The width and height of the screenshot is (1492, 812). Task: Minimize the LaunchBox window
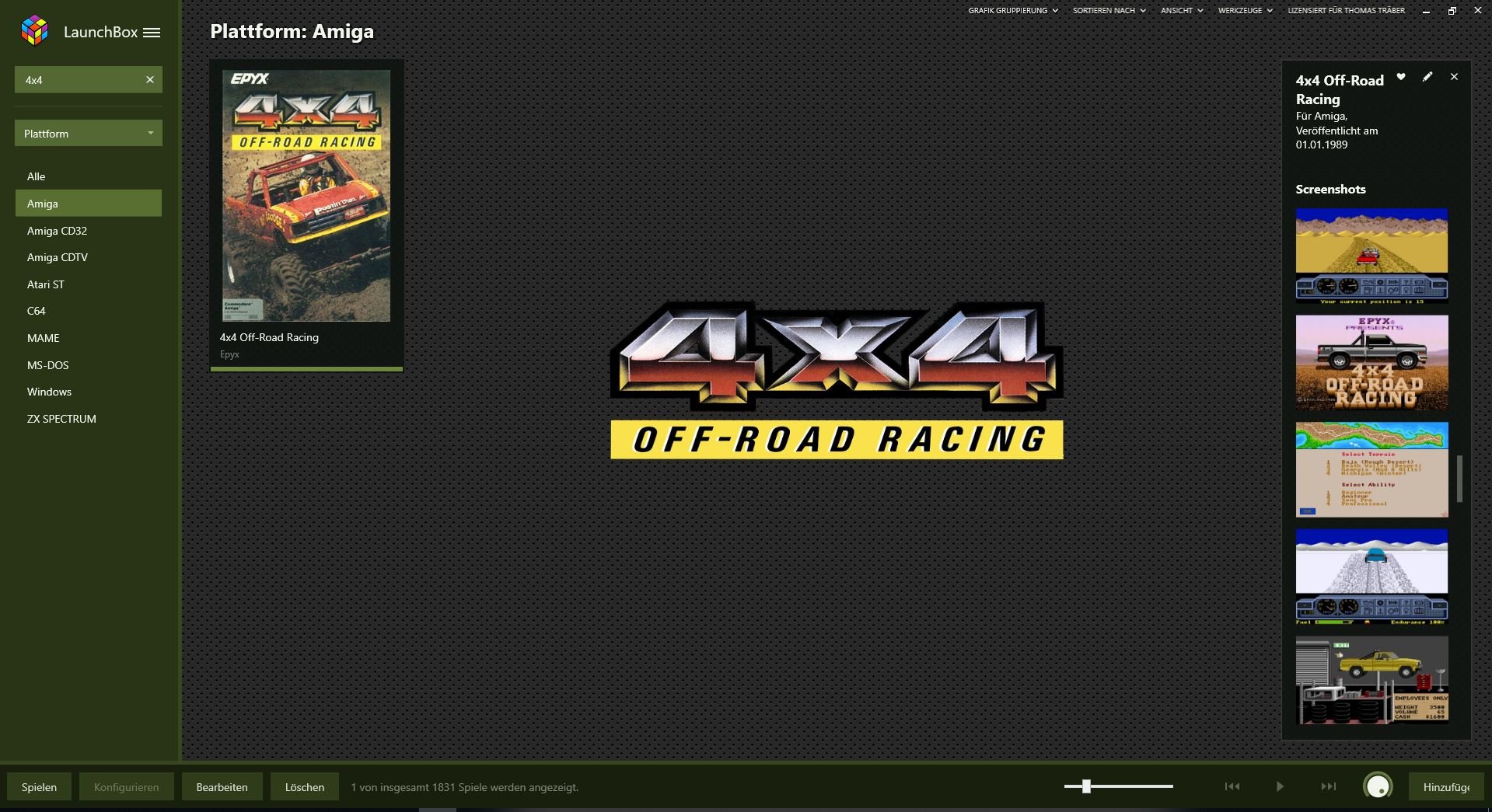pos(1426,11)
